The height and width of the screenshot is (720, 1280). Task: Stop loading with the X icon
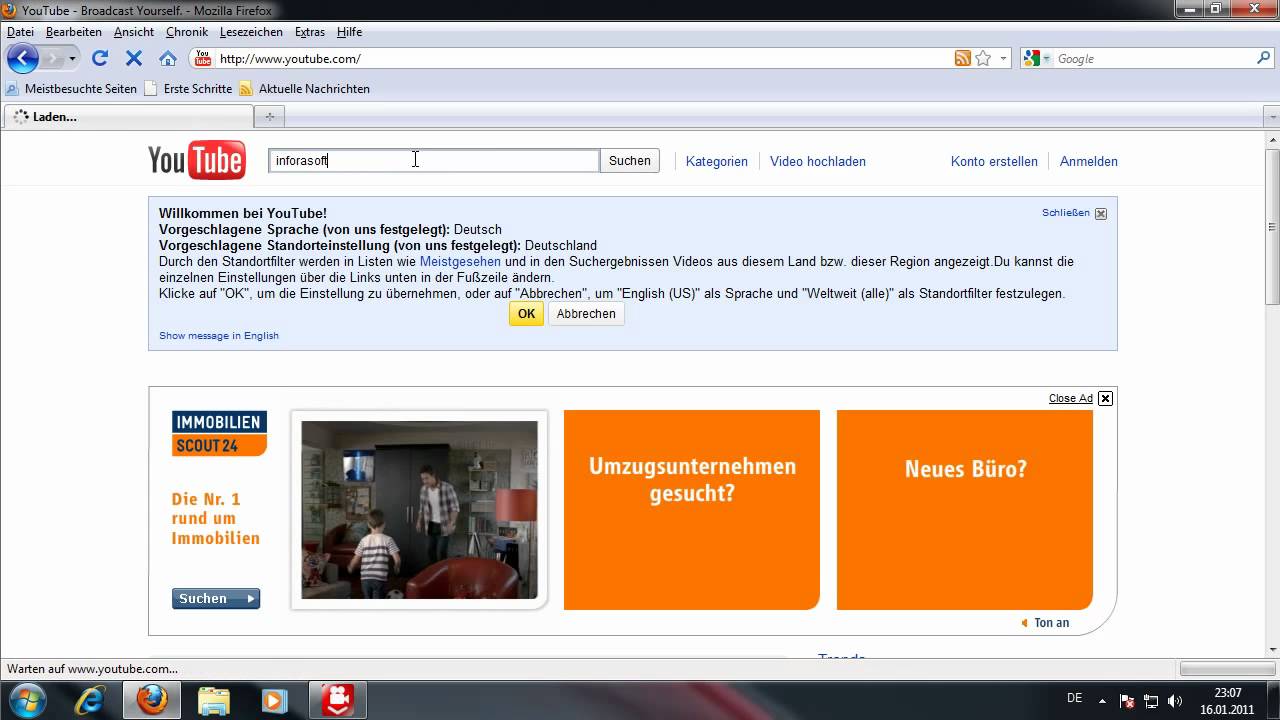pyautogui.click(x=134, y=59)
